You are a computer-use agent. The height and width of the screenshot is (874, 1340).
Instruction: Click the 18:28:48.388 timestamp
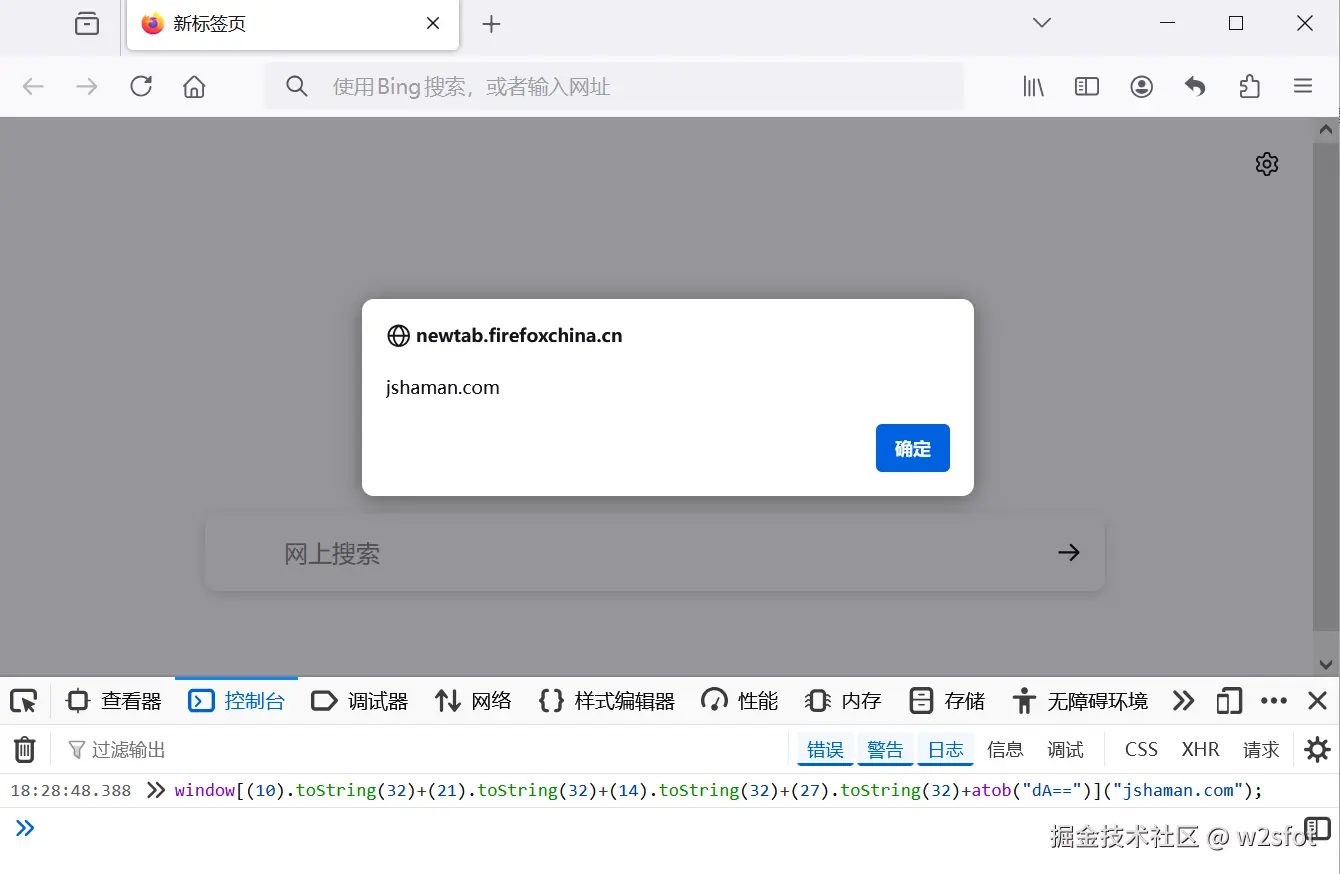coord(71,790)
